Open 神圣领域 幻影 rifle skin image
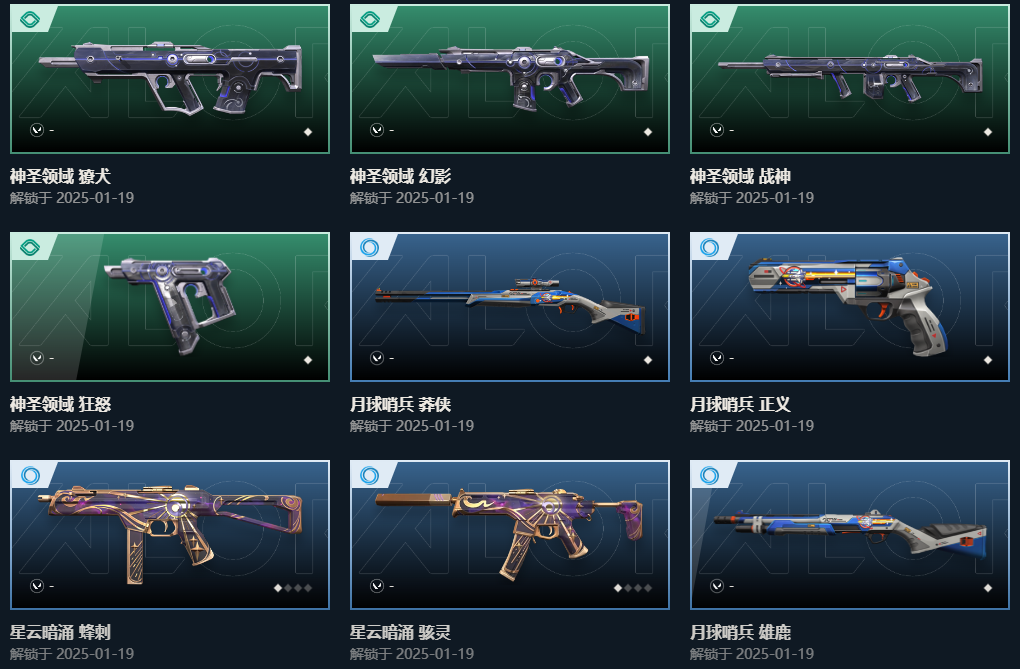Screen dimensions: 1020x669 click(x=510, y=79)
